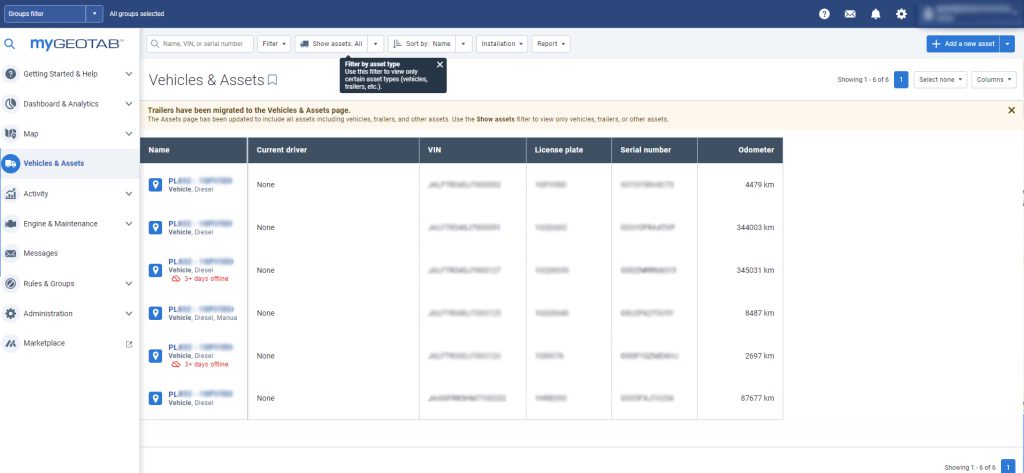Viewport: 1024px width, 473px height.
Task: Click the bookmark icon beside Vehicles & Assets
Action: pos(272,79)
